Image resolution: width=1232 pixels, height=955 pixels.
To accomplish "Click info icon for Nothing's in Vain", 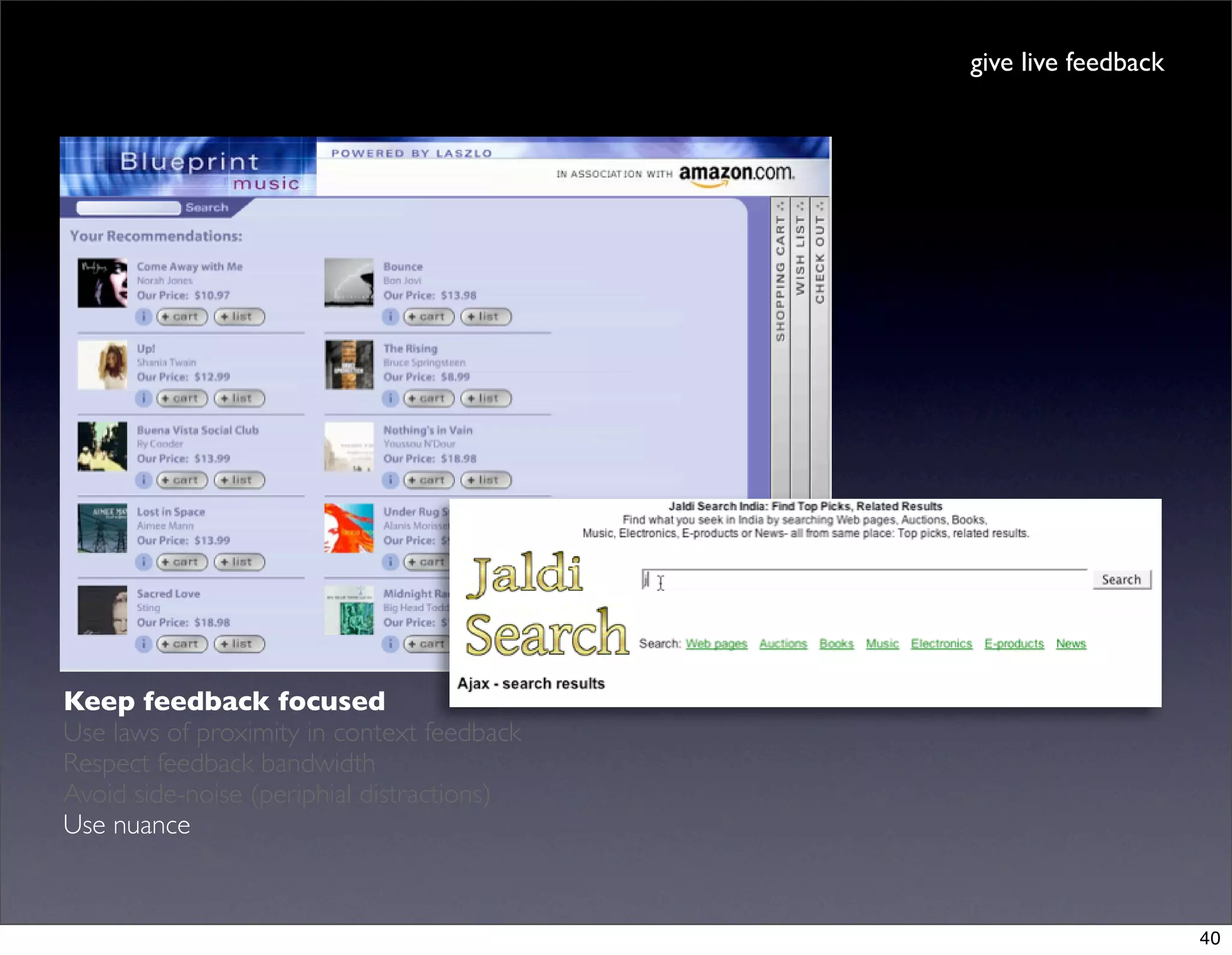I will (390, 480).
